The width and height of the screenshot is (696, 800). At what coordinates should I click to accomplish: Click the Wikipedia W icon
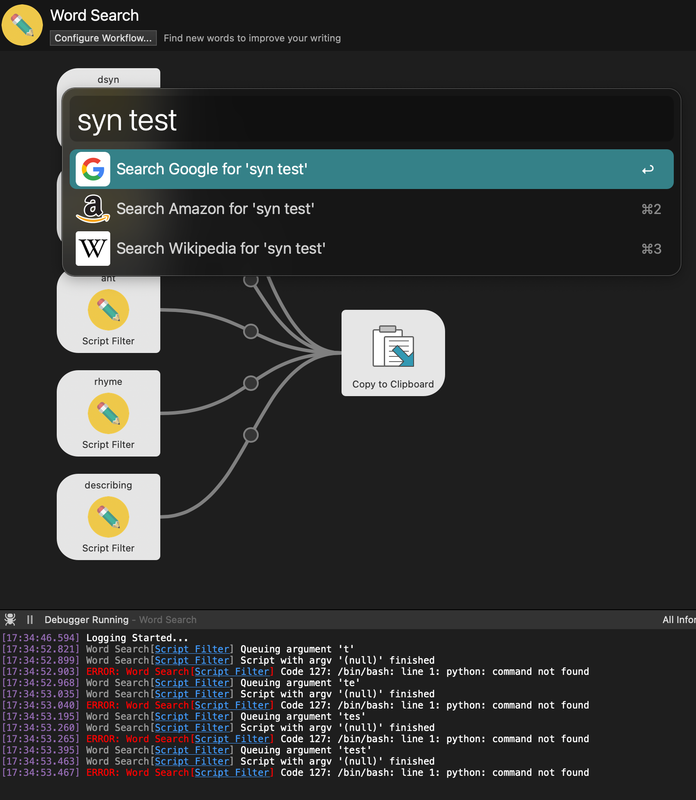[x=93, y=248]
